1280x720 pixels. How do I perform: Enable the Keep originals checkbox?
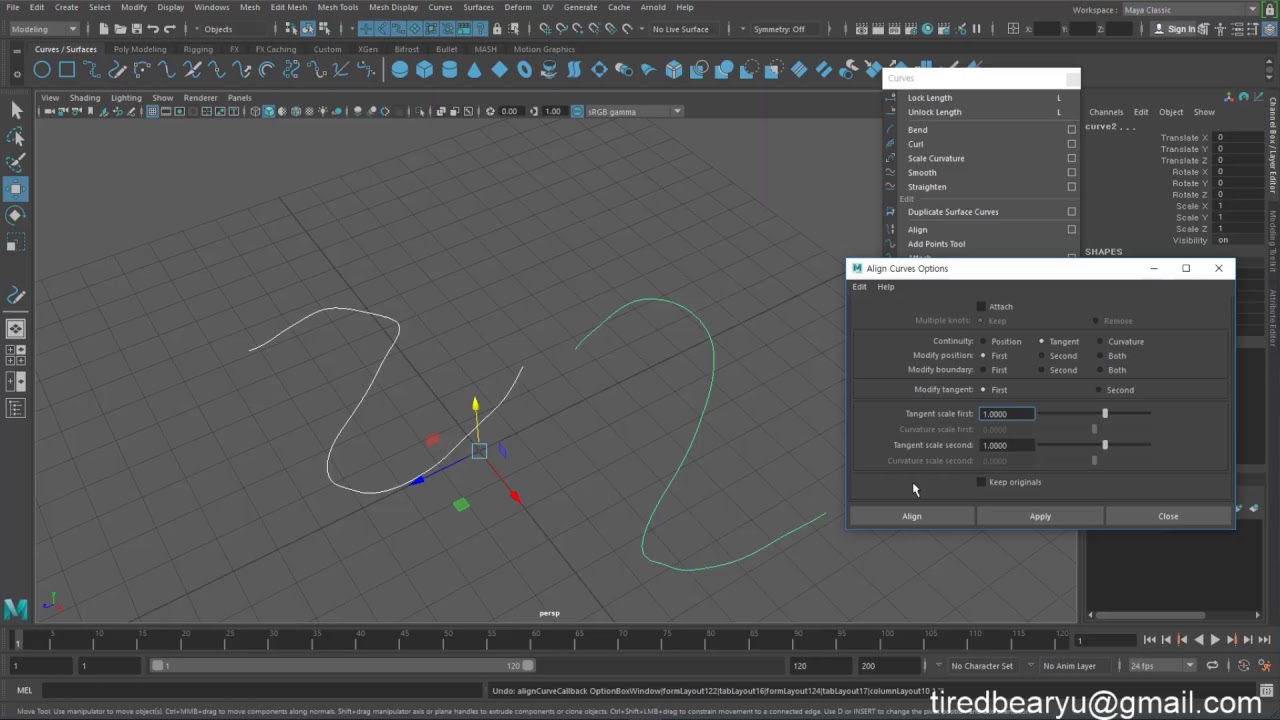point(981,482)
